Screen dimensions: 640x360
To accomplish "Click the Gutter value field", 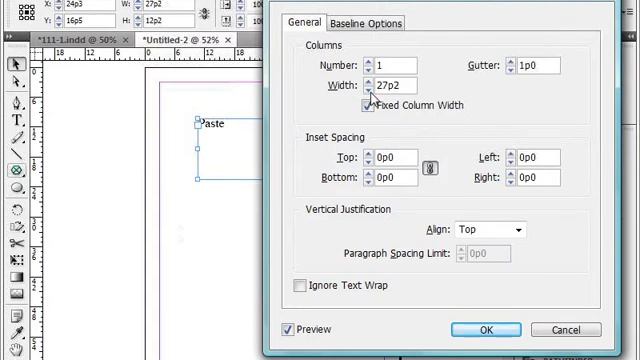I will coord(538,66).
